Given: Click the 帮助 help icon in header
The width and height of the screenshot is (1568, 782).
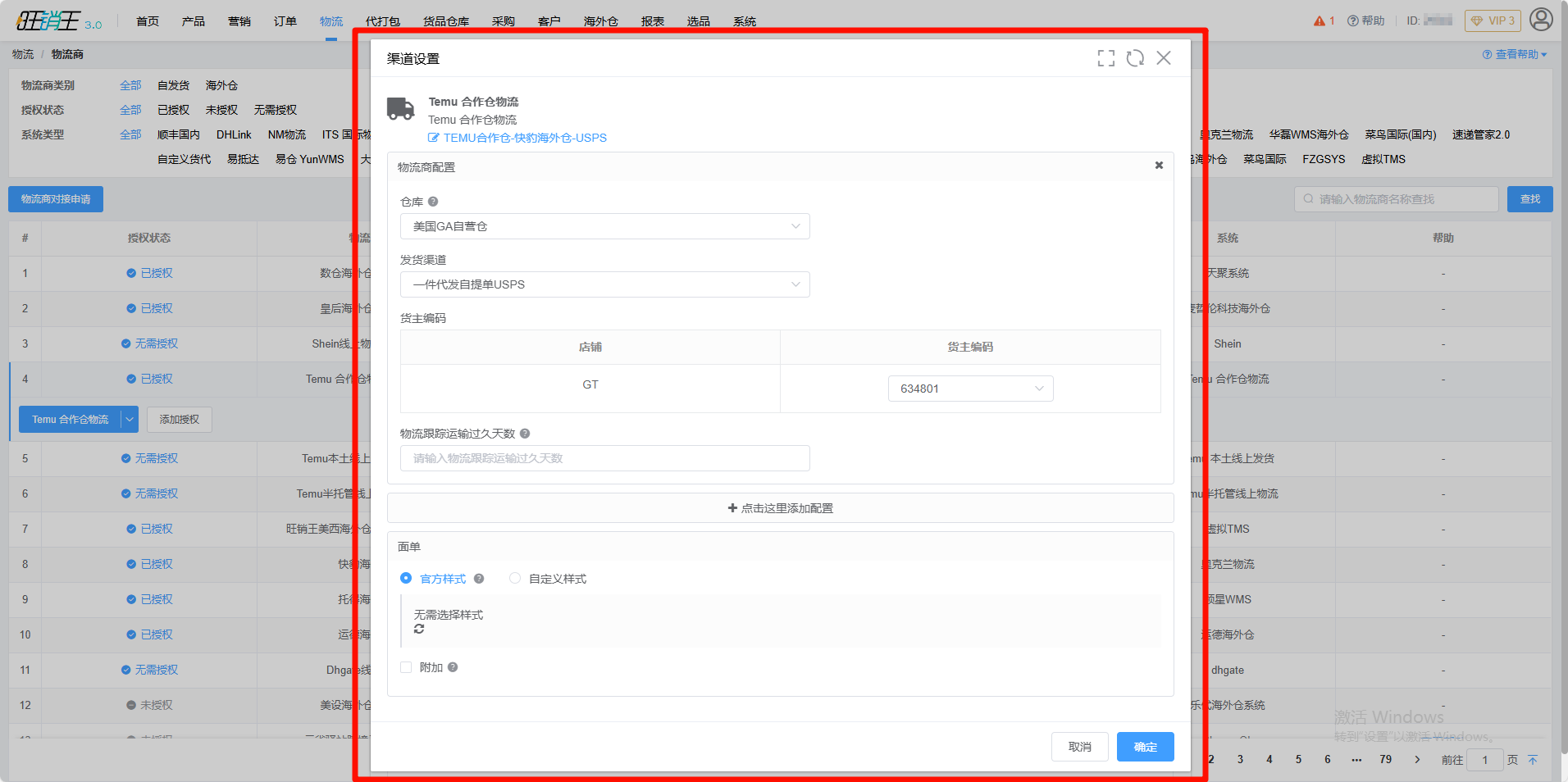Looking at the screenshot, I should point(1365,20).
